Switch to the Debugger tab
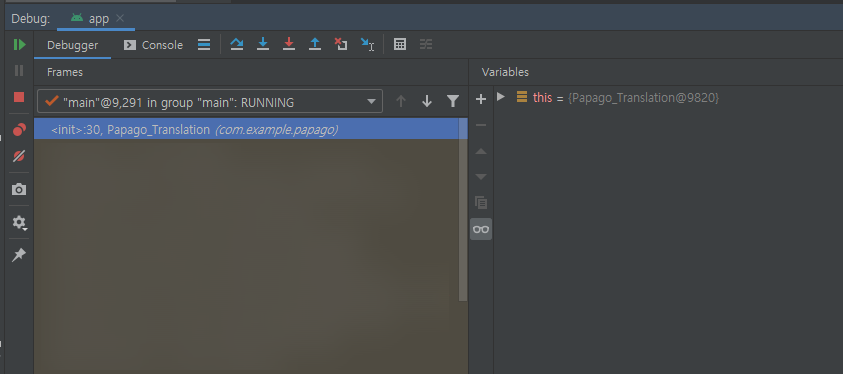843x374 pixels. pyautogui.click(x=73, y=45)
